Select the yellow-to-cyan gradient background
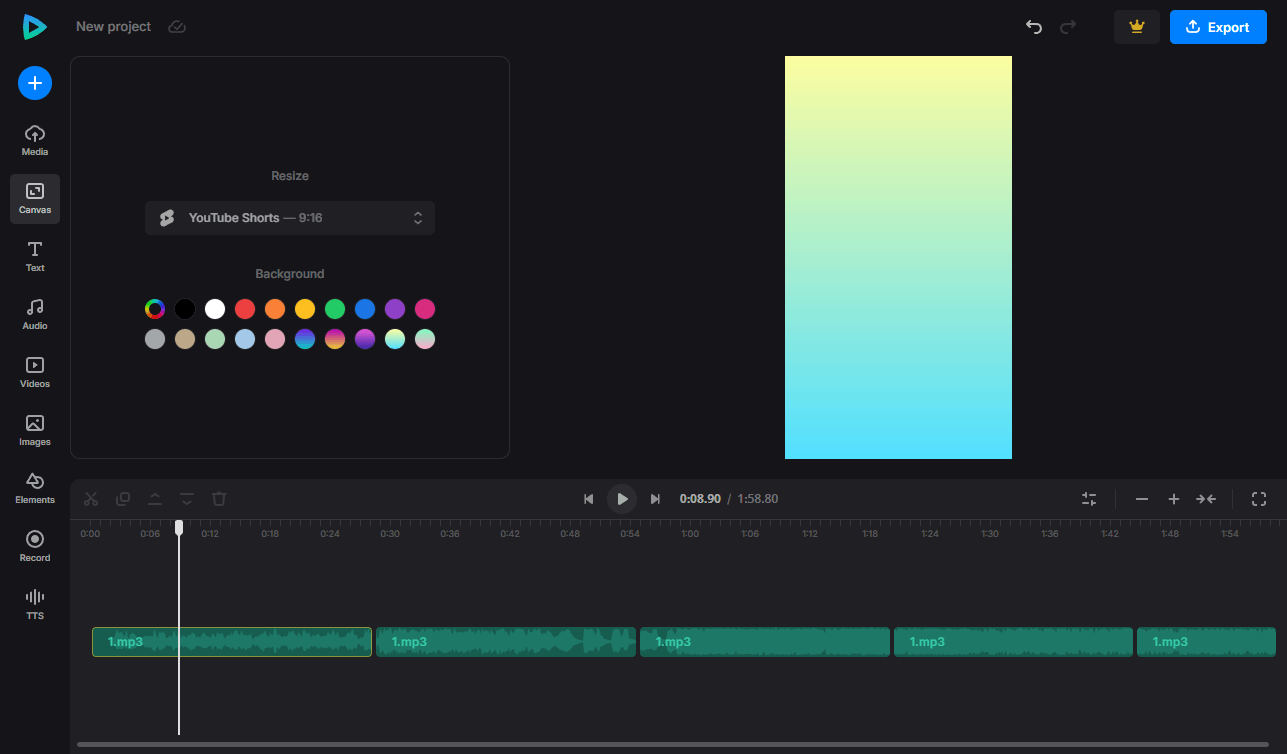The width and height of the screenshot is (1287, 754). (x=395, y=339)
